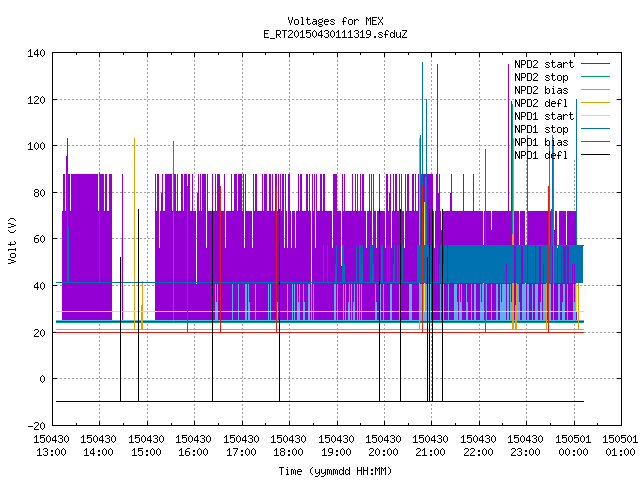Click the black NPD1 defl baseline at -10 V
The width and height of the screenshot is (640, 480).
coord(320,402)
